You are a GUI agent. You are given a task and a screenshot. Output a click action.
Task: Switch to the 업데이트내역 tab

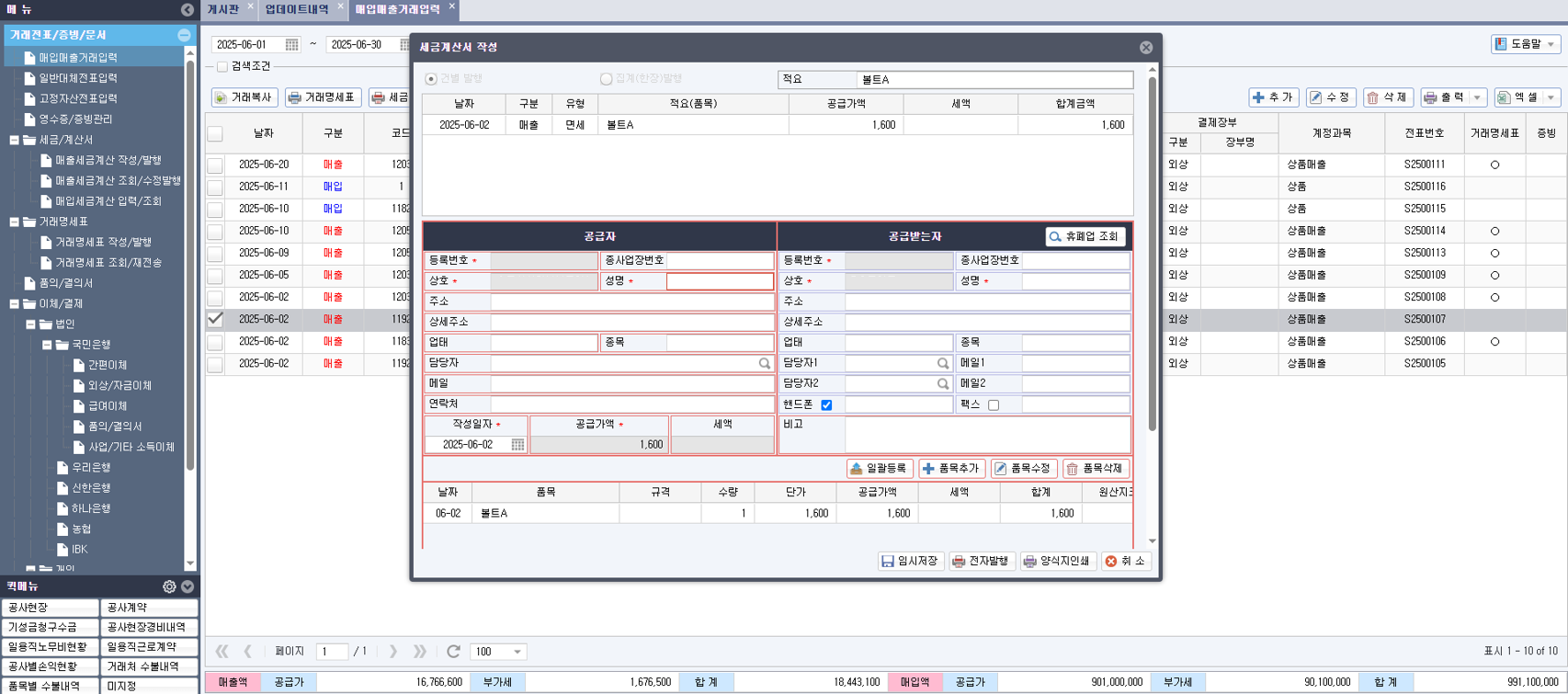297,9
